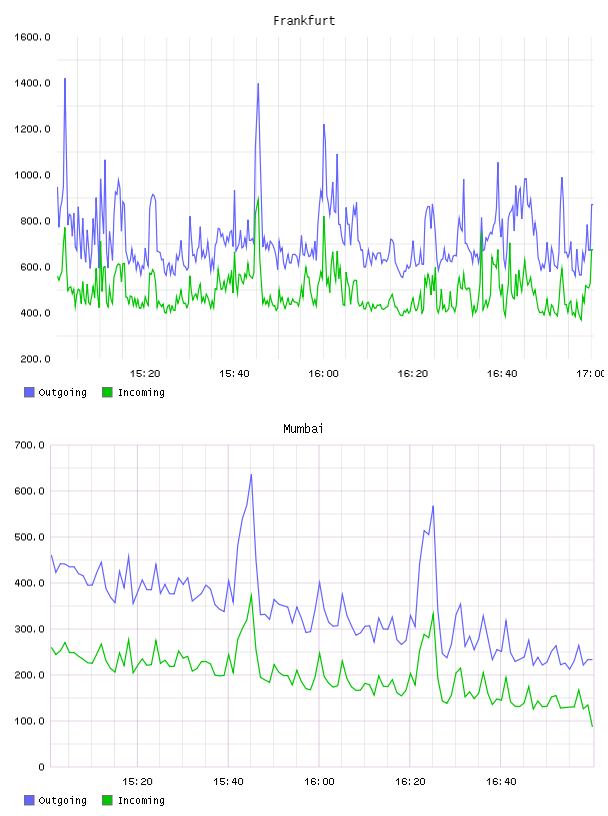Click the 1400.0 y-axis label in Frankfurt

pyautogui.click(x=32, y=83)
